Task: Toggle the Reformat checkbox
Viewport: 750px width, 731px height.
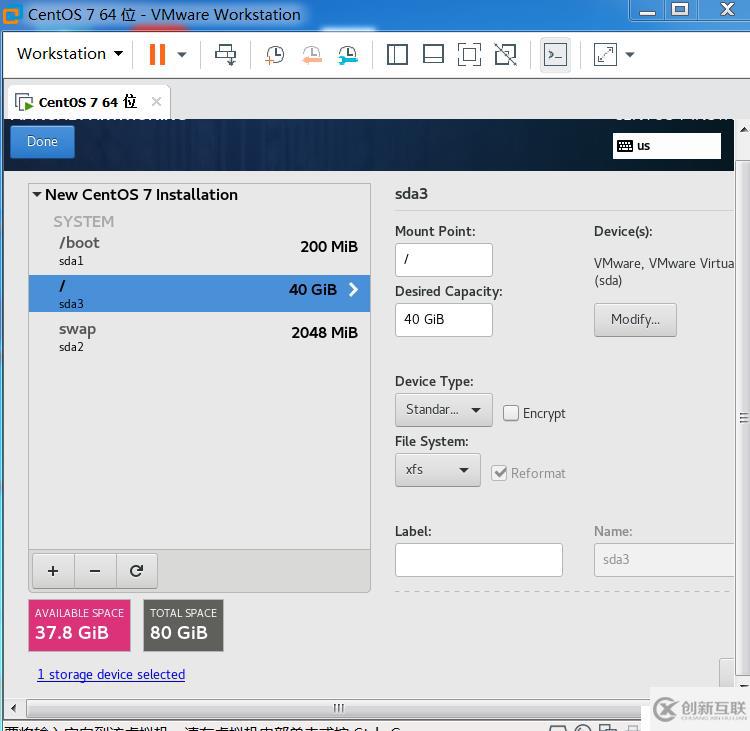Action: coord(499,473)
